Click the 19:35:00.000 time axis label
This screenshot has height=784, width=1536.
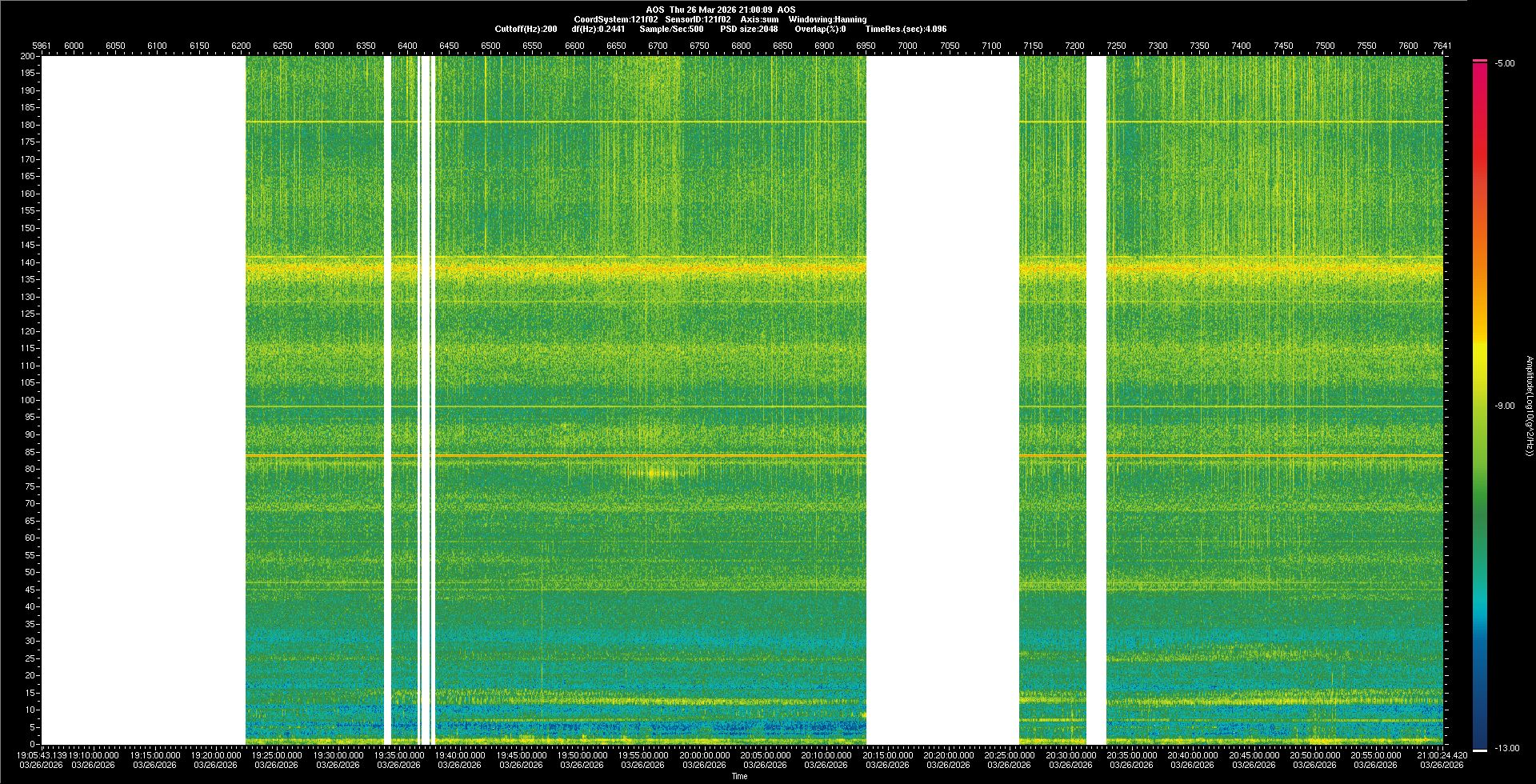(x=399, y=755)
